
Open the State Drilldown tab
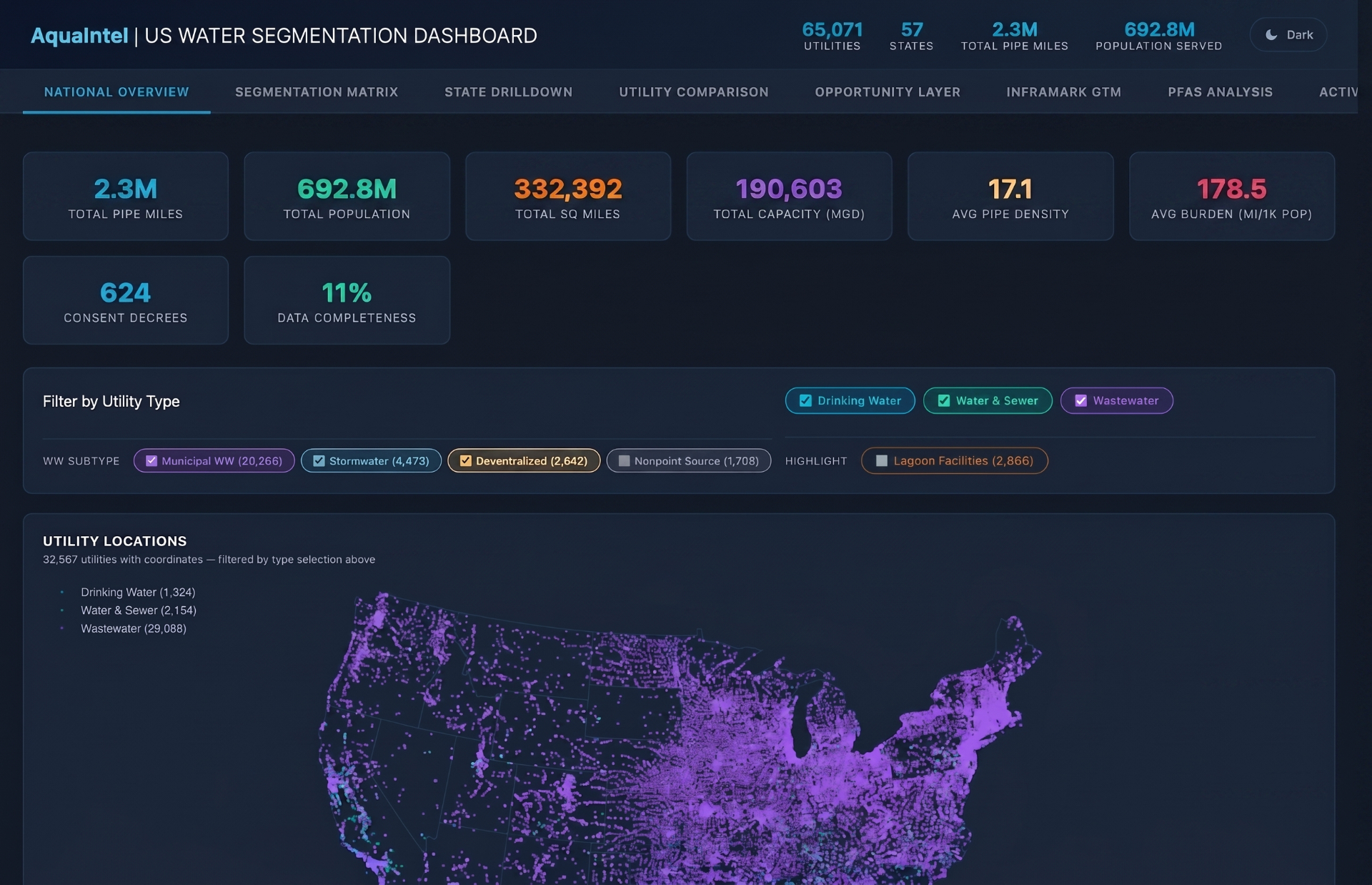pyautogui.click(x=508, y=92)
